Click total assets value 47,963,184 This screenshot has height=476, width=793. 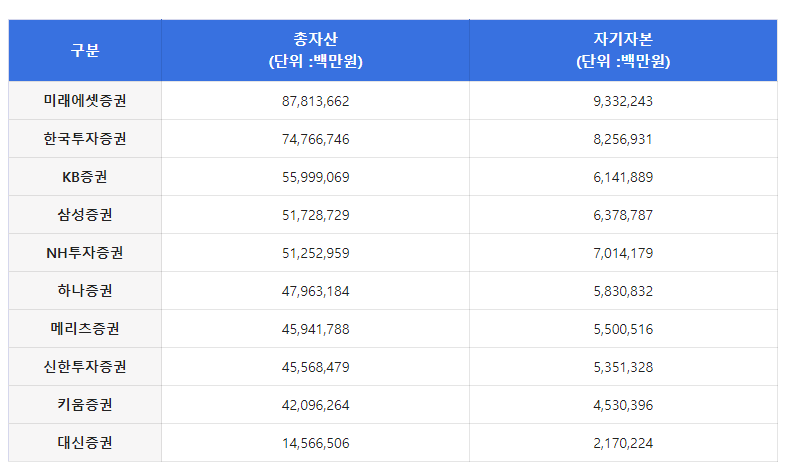pyautogui.click(x=316, y=291)
